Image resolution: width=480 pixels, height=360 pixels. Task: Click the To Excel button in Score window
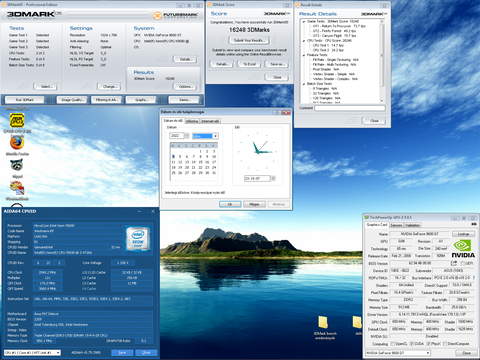pyautogui.click(x=249, y=64)
